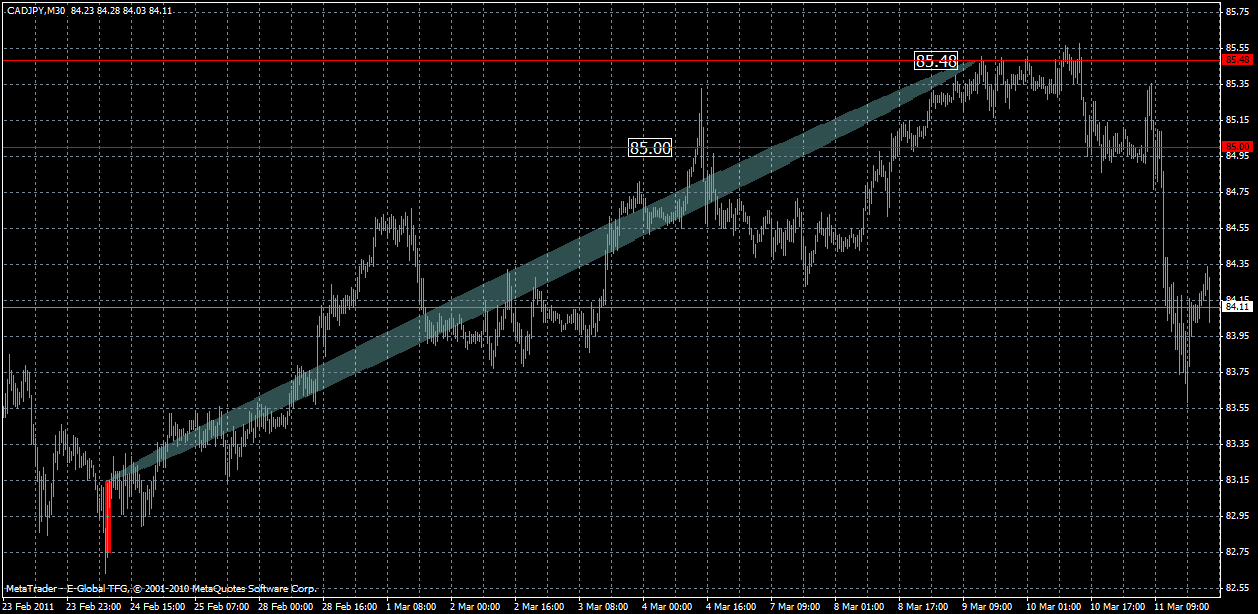Click the 8 Mar 17:00 time axis label
Screen dimensions: 1258x614
921,605
